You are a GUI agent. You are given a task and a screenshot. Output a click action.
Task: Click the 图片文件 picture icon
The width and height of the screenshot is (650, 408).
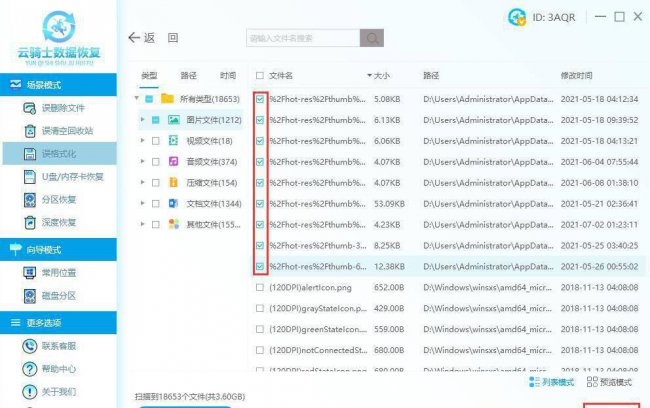point(174,120)
